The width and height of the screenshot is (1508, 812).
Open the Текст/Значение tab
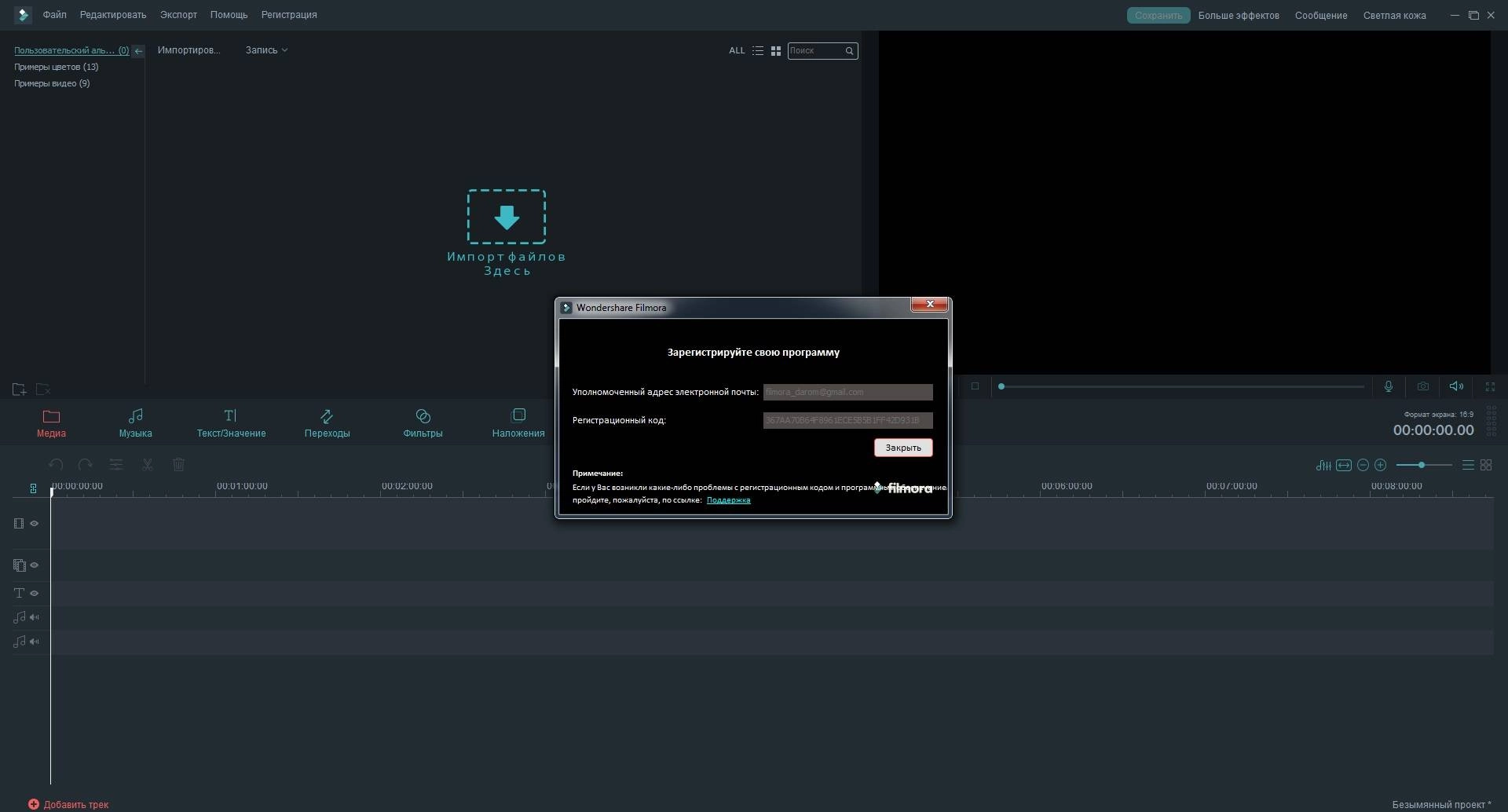click(231, 422)
